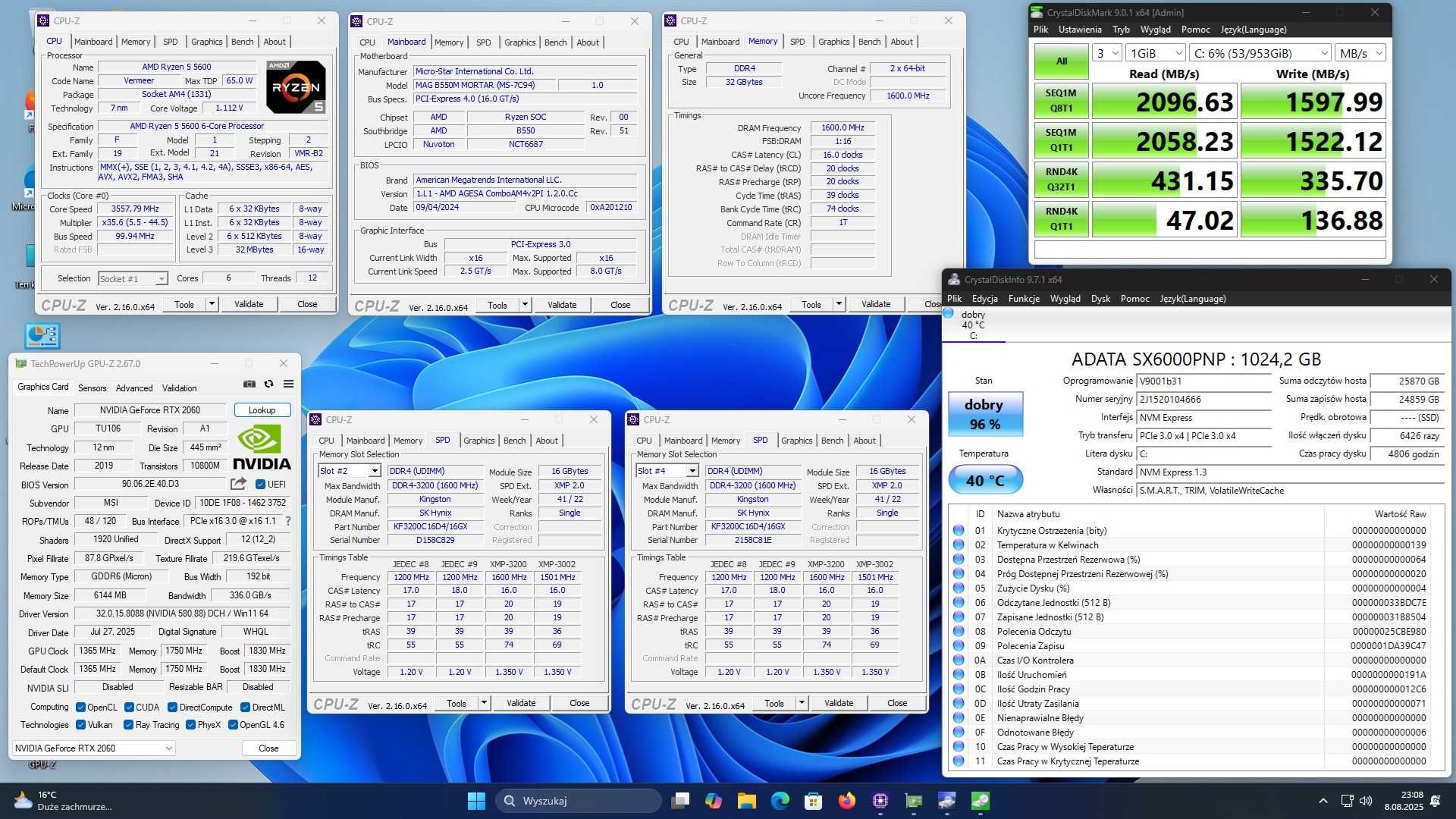Screen dimensions: 1456x819
Task: Click the desktop icon above GPU-Z window
Action: 42,335
